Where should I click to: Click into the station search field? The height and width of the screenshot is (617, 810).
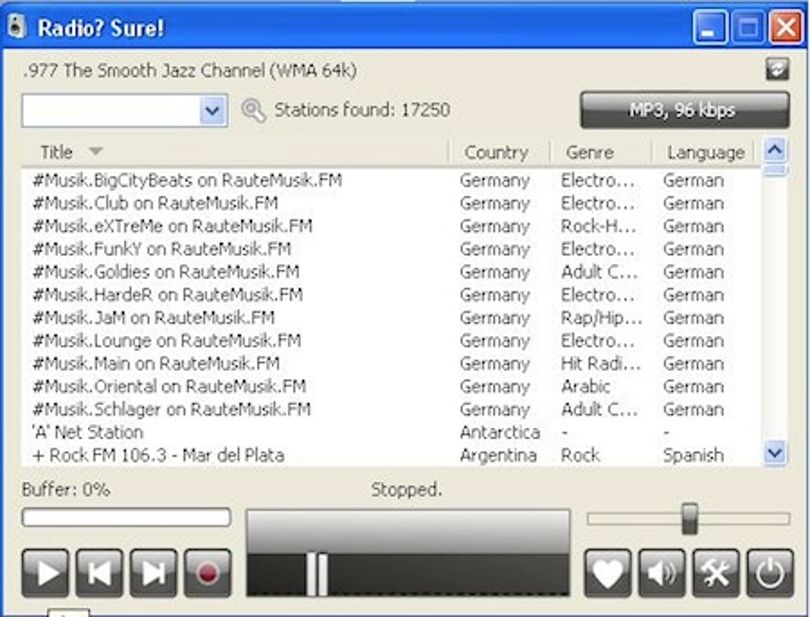click(x=111, y=110)
